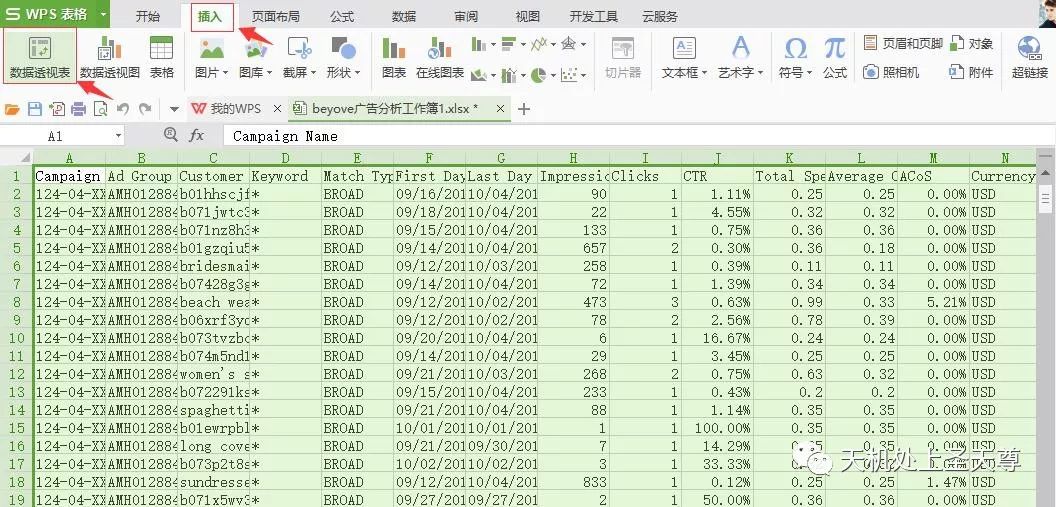Click the redo arrow
This screenshot has height=507, width=1056.
(x=145, y=109)
